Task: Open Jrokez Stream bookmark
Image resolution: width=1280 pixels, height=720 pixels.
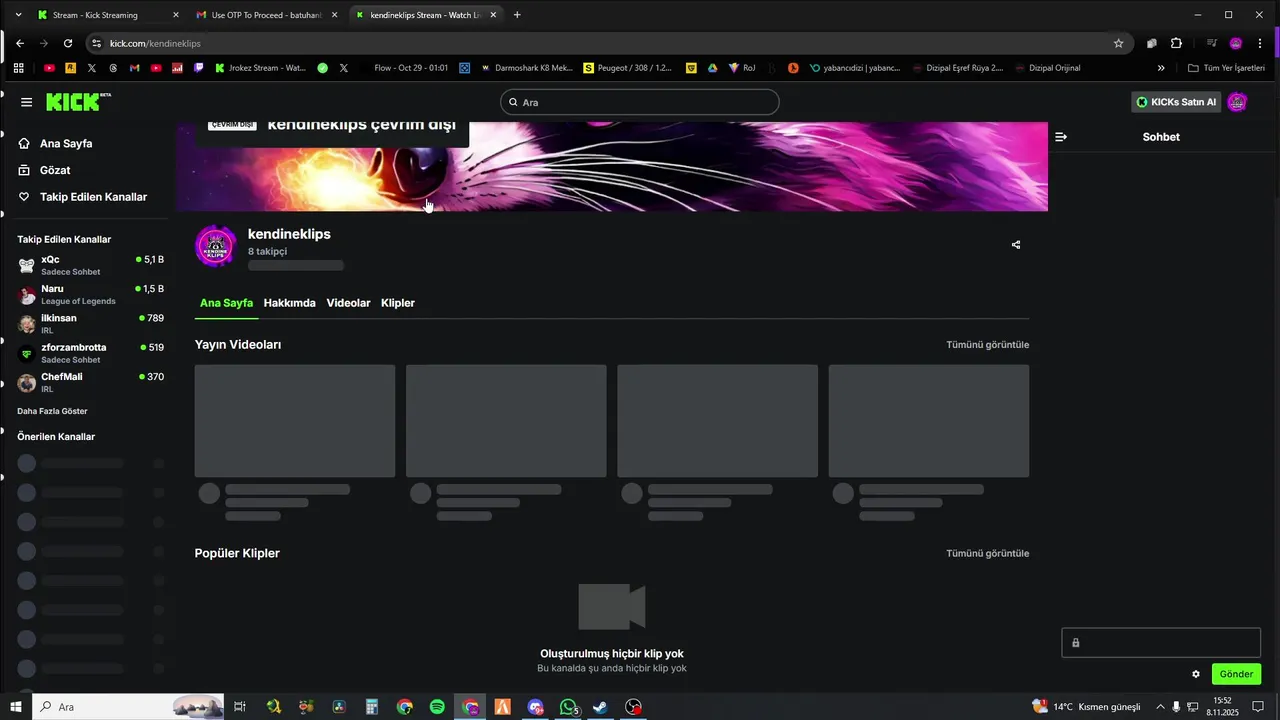Action: (x=260, y=68)
